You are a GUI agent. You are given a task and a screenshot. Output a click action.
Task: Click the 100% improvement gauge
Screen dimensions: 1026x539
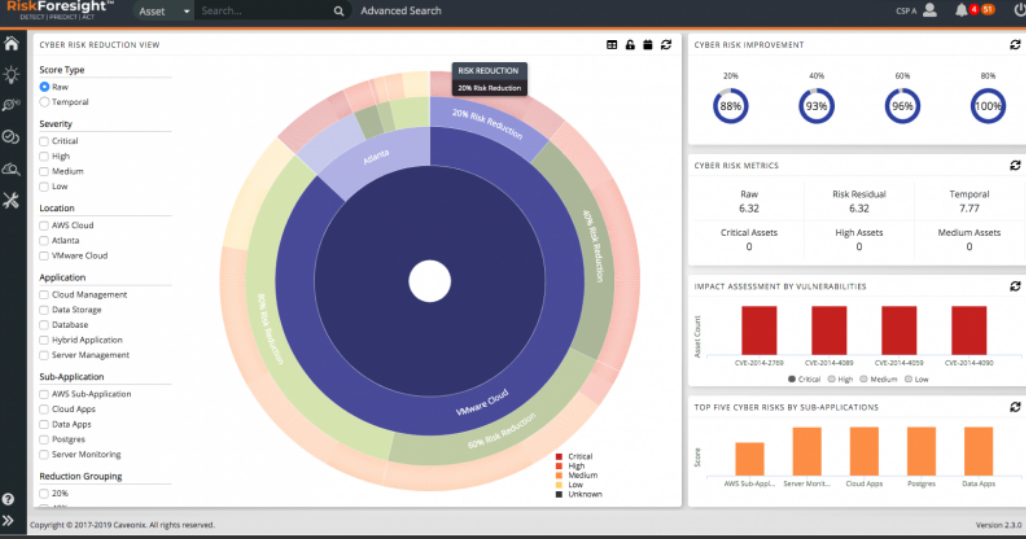tap(988, 106)
